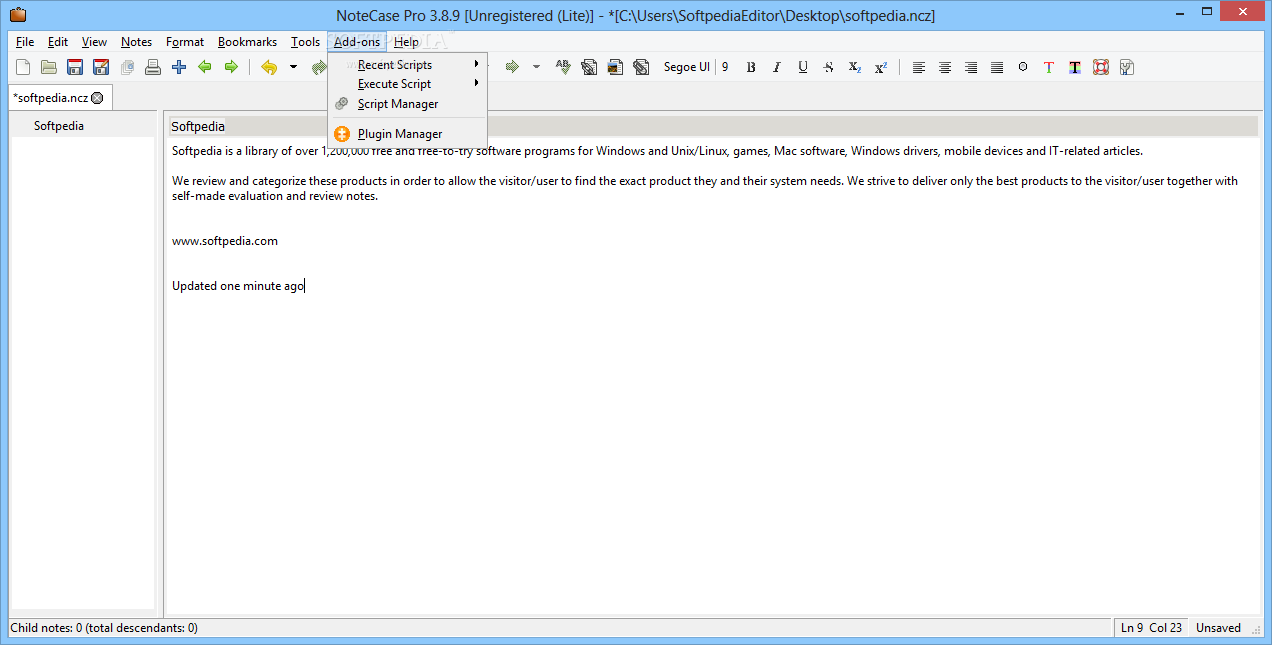Expand the Recent Scripts submenu
1272x645 pixels.
[x=407, y=65]
